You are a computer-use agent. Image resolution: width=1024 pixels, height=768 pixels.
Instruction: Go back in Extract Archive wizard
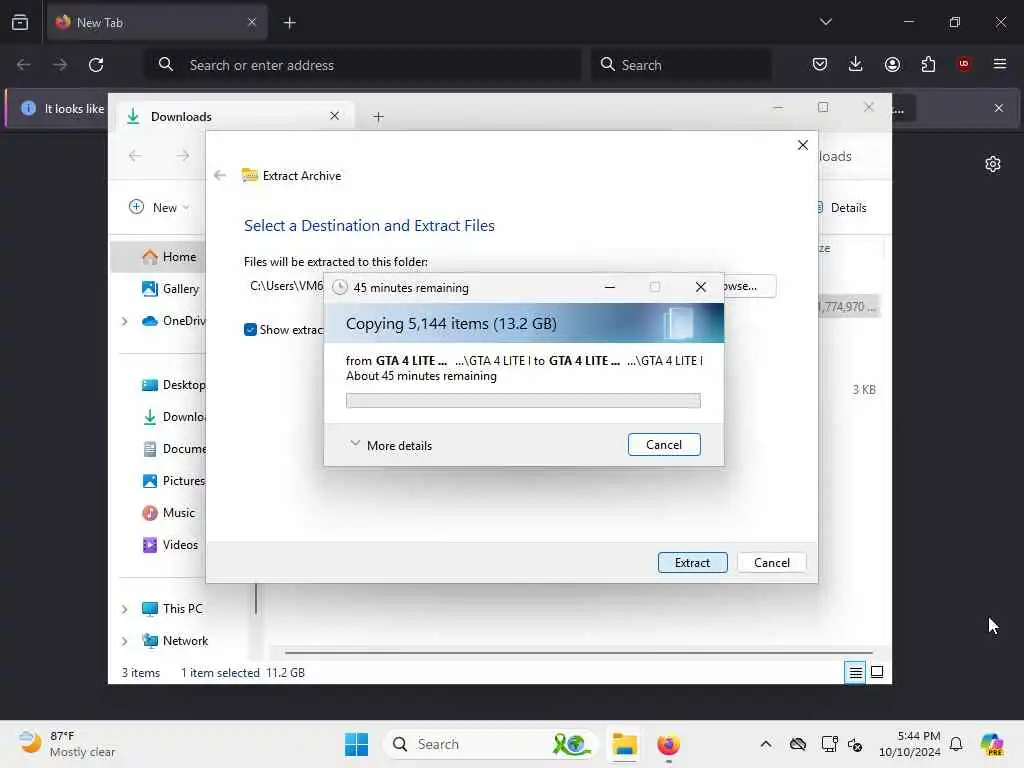[x=220, y=175]
